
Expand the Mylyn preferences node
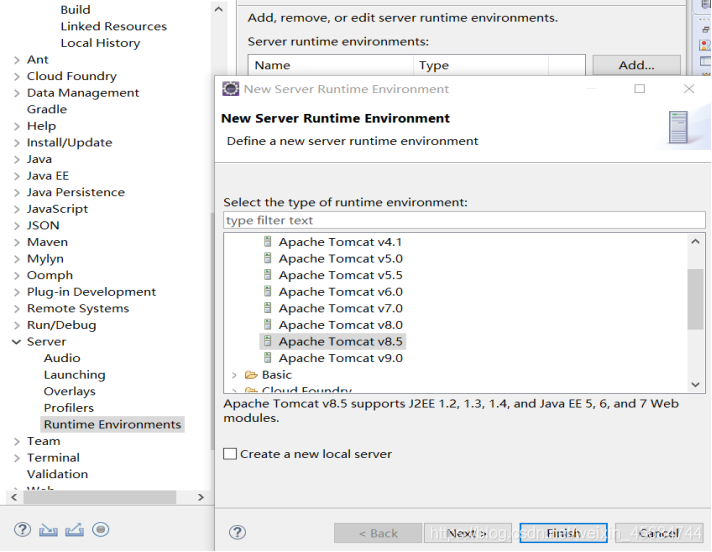[17, 259]
